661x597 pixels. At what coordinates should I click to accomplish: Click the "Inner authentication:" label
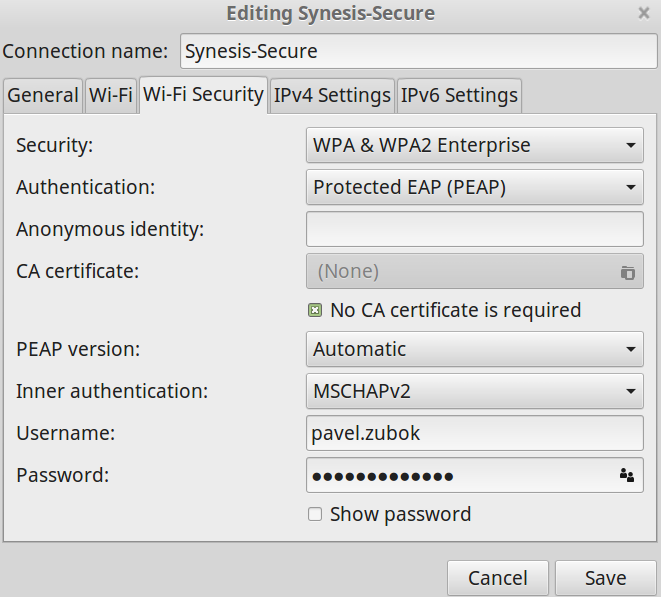(x=112, y=391)
